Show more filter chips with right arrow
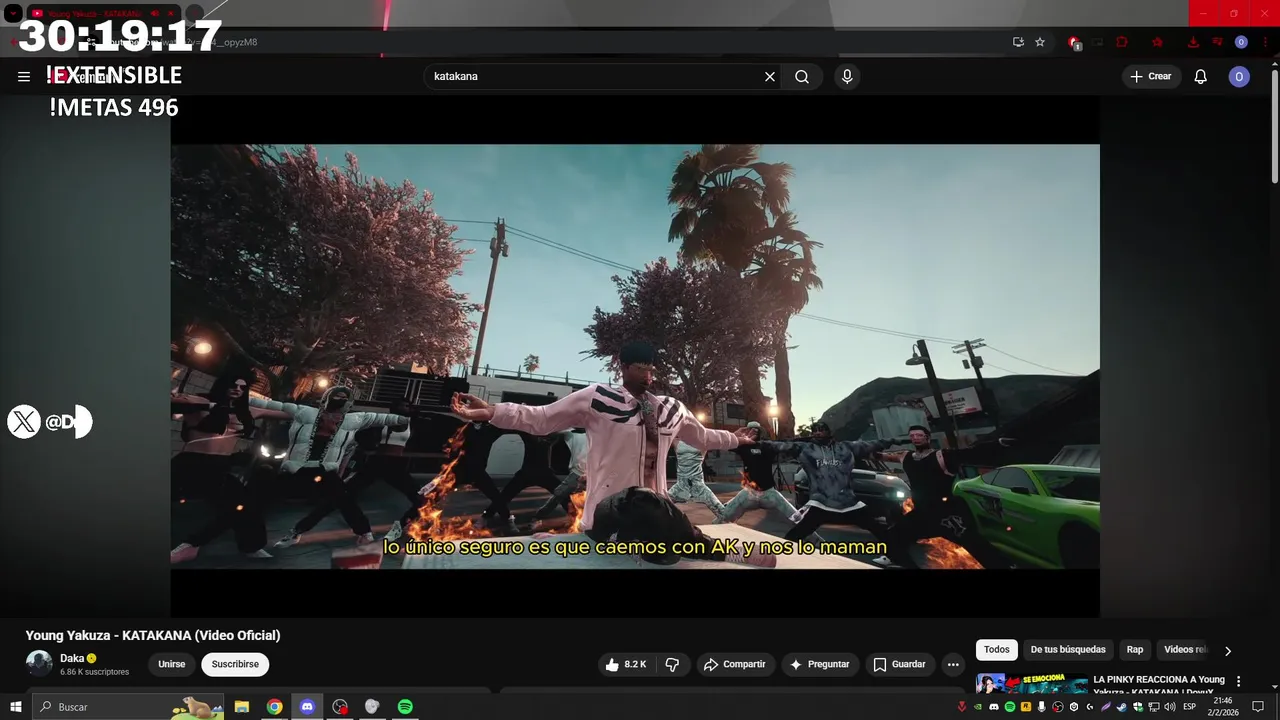1280x720 pixels. tap(1228, 651)
